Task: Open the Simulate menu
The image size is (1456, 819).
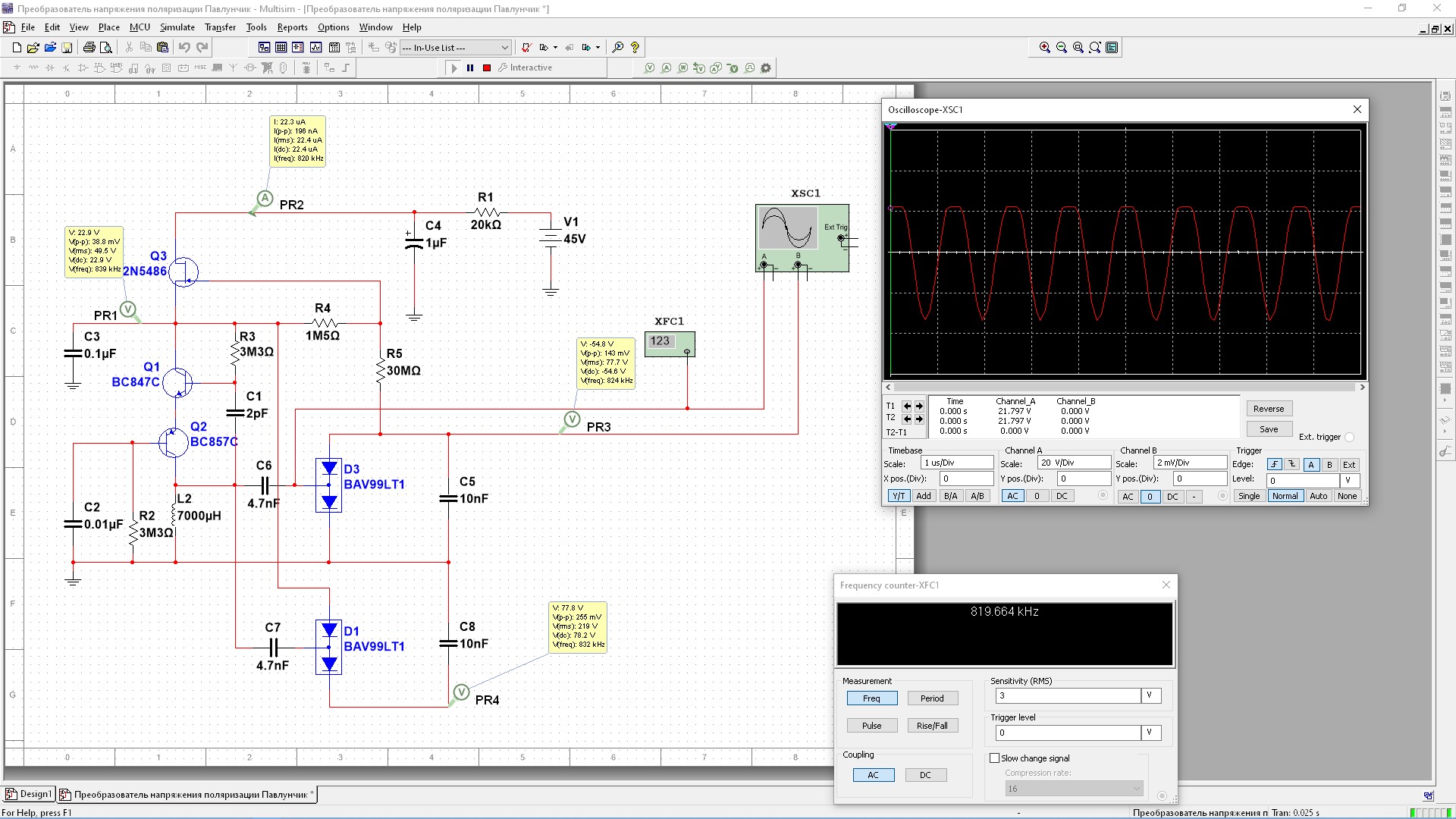Action: (177, 27)
